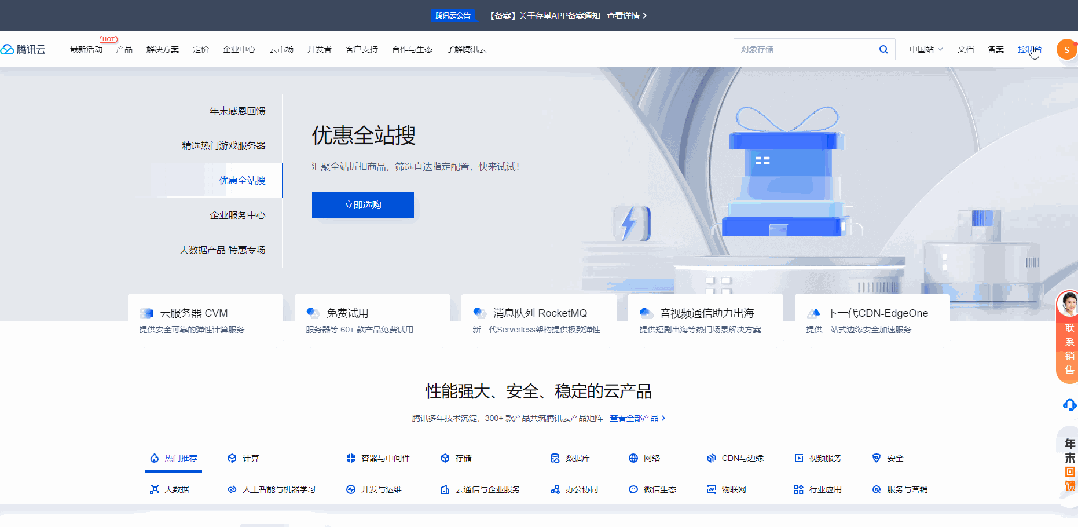Click the 人工智能与机器学习 category icon
Viewport: 1078px width, 527px height.
point(232,490)
